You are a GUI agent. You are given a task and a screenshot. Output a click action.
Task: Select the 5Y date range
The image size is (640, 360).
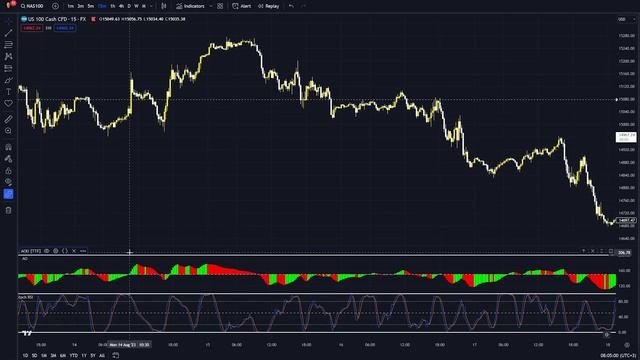tap(93, 356)
